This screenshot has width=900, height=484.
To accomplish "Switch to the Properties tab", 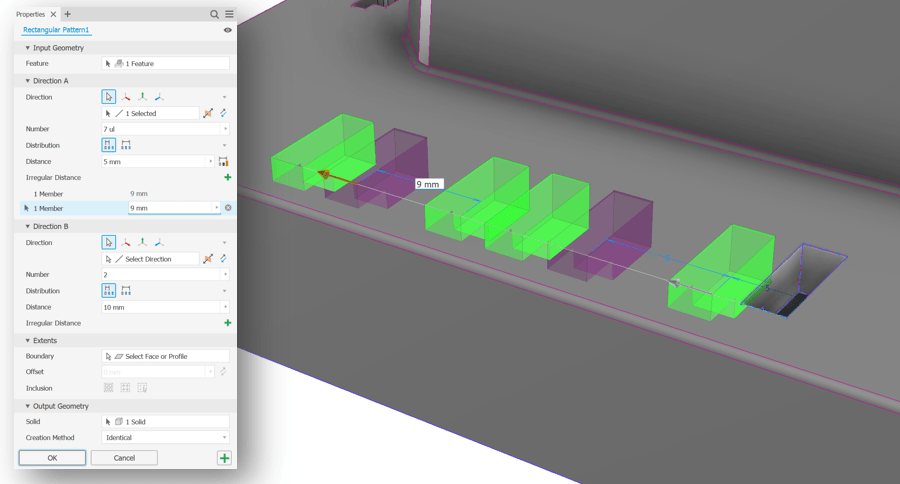I will 31,14.
